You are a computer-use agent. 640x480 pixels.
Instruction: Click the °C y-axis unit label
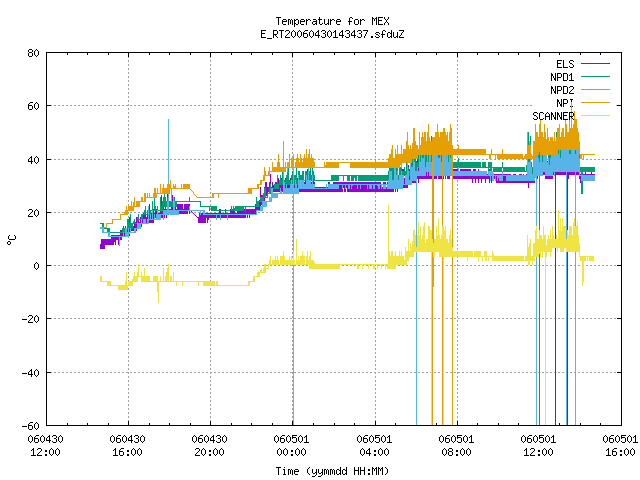point(11,240)
